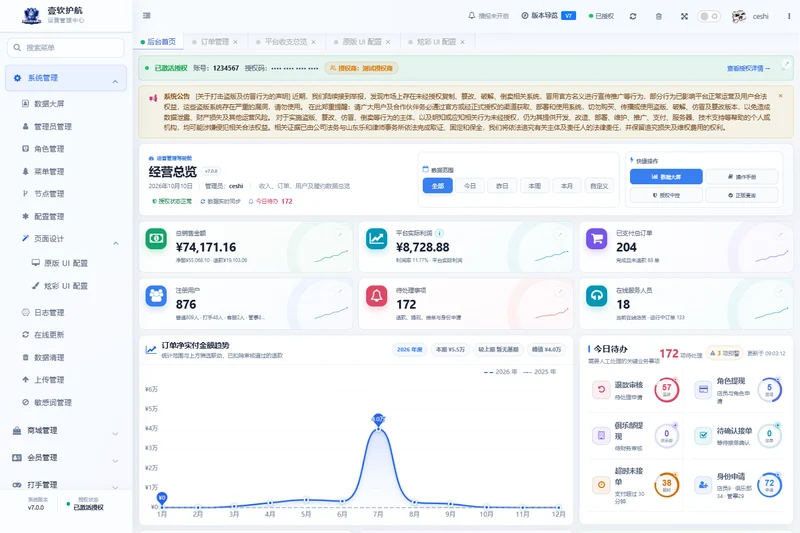Viewport: 800px width, 533px height.
Task: Expand the 会员管理 sidebar menu
Action: (x=66, y=458)
